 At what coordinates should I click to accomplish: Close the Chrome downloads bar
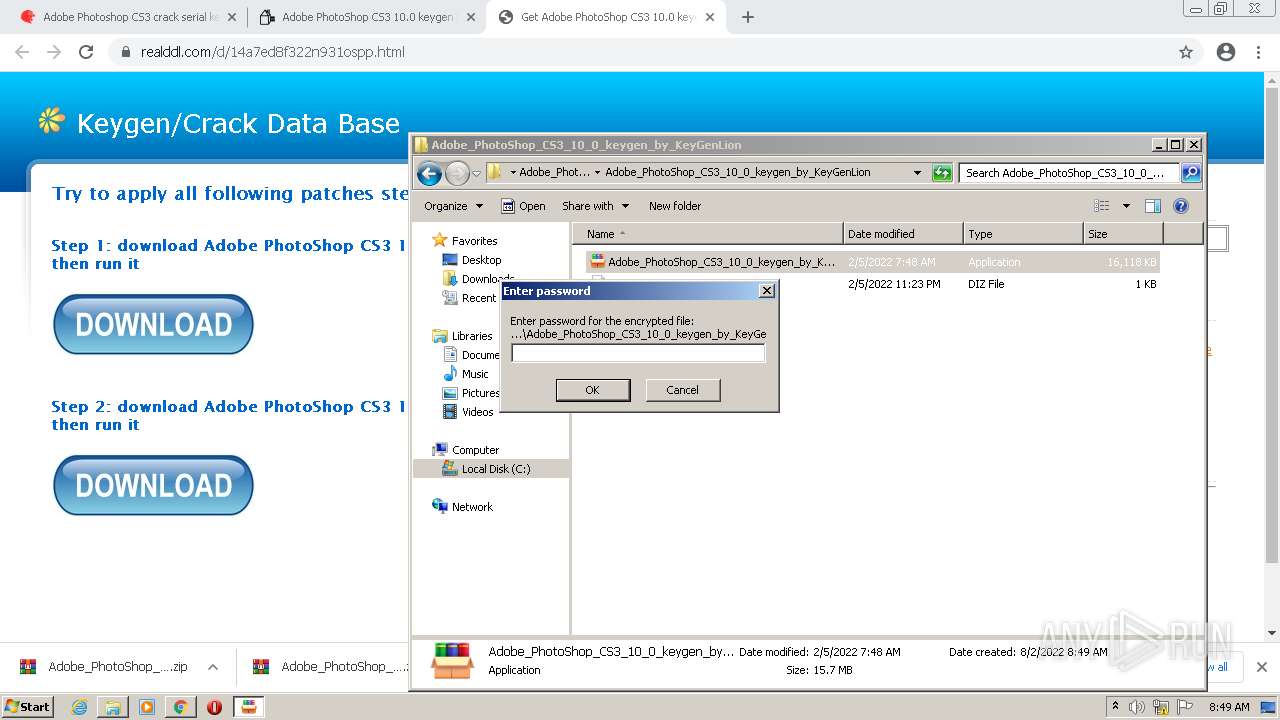point(1261,667)
